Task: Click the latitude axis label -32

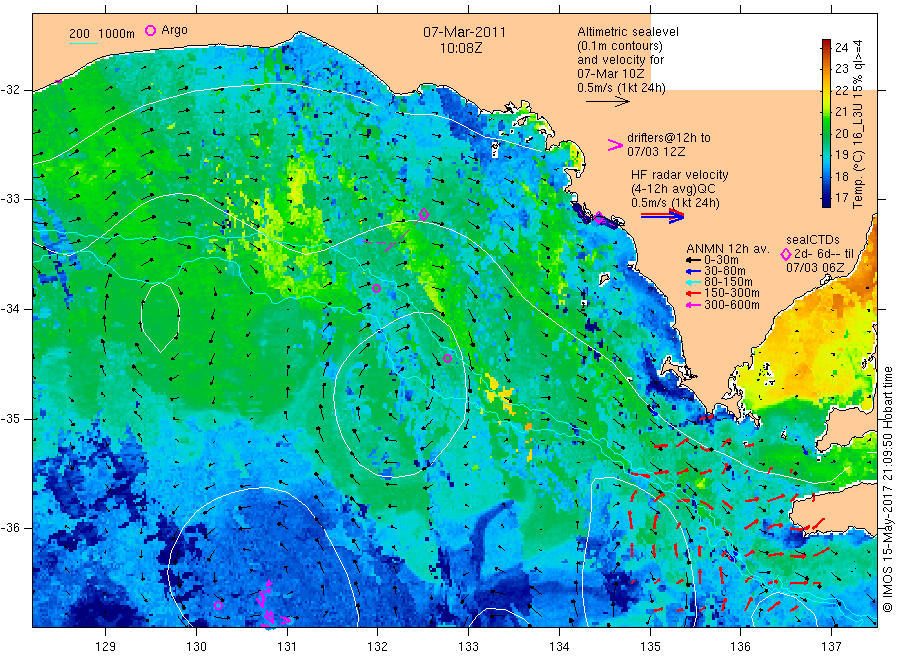Action: (10, 90)
